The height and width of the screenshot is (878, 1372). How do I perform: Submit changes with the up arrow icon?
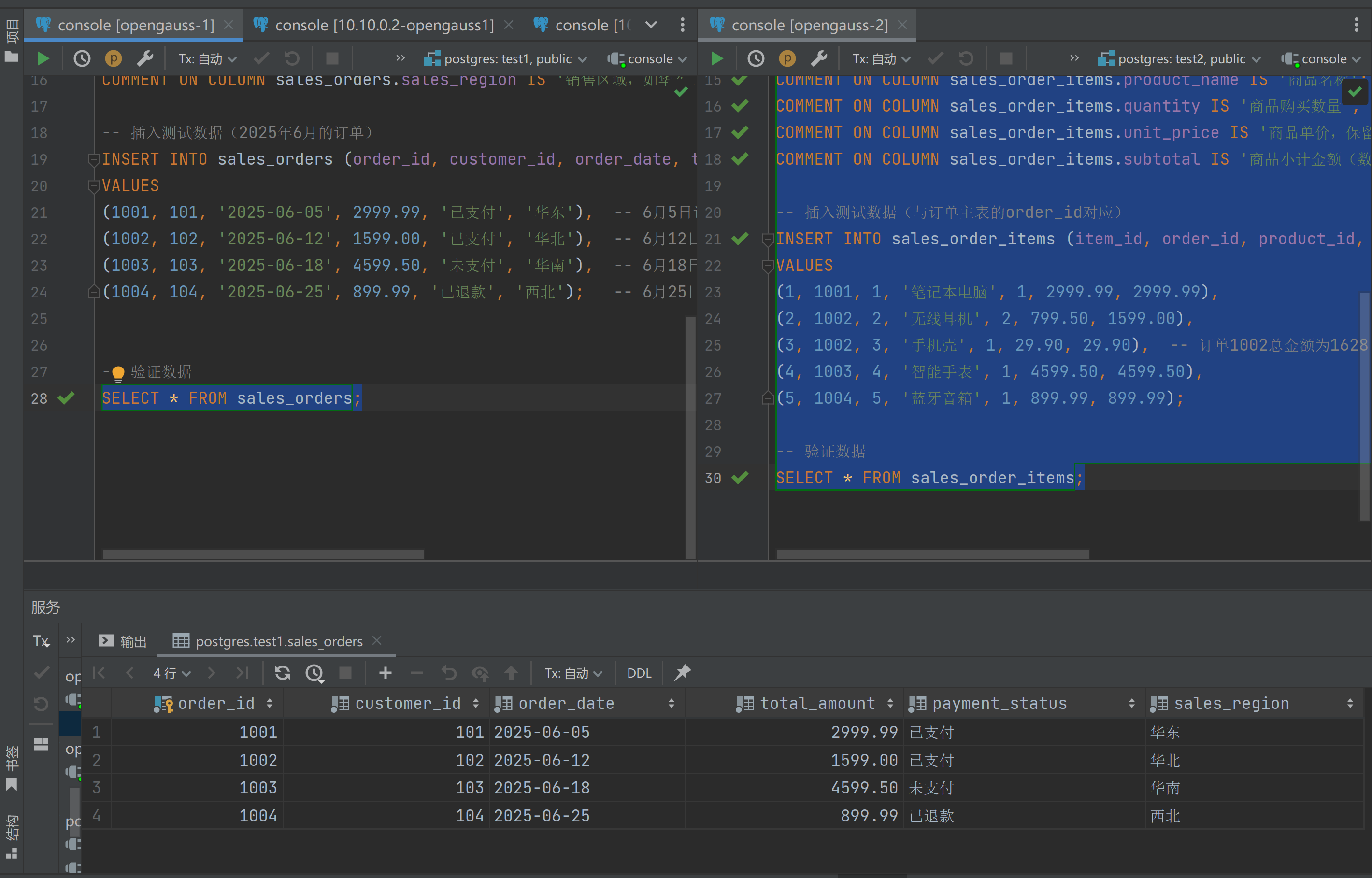(x=511, y=673)
